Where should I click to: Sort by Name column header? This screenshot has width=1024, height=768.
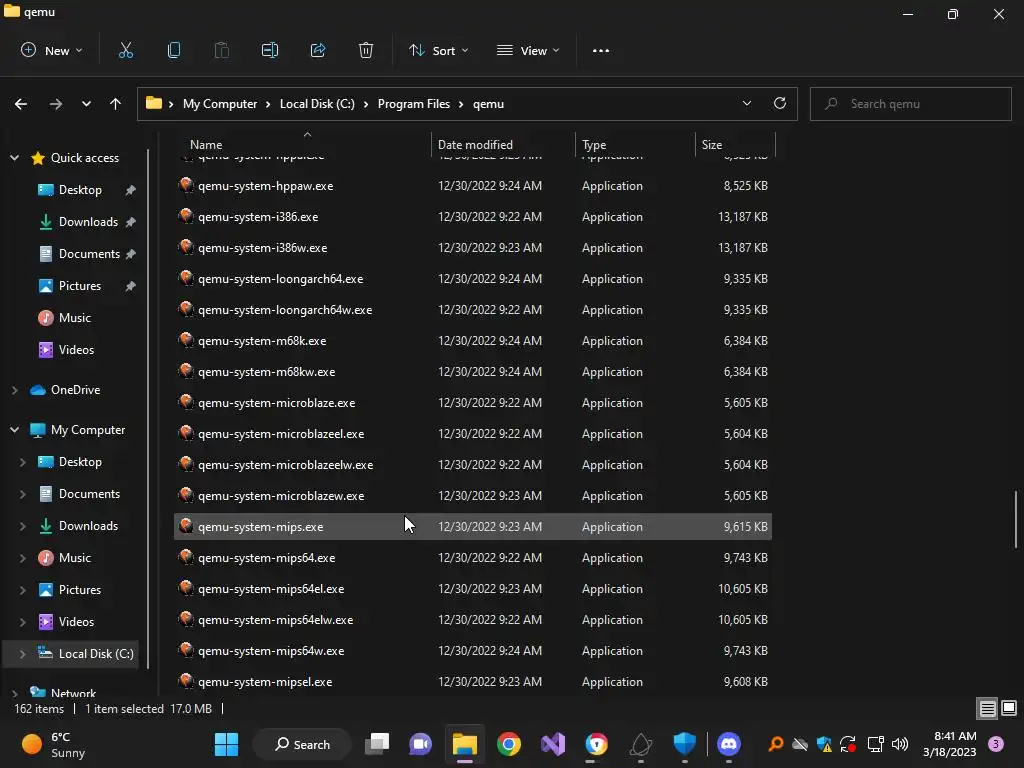coord(304,144)
